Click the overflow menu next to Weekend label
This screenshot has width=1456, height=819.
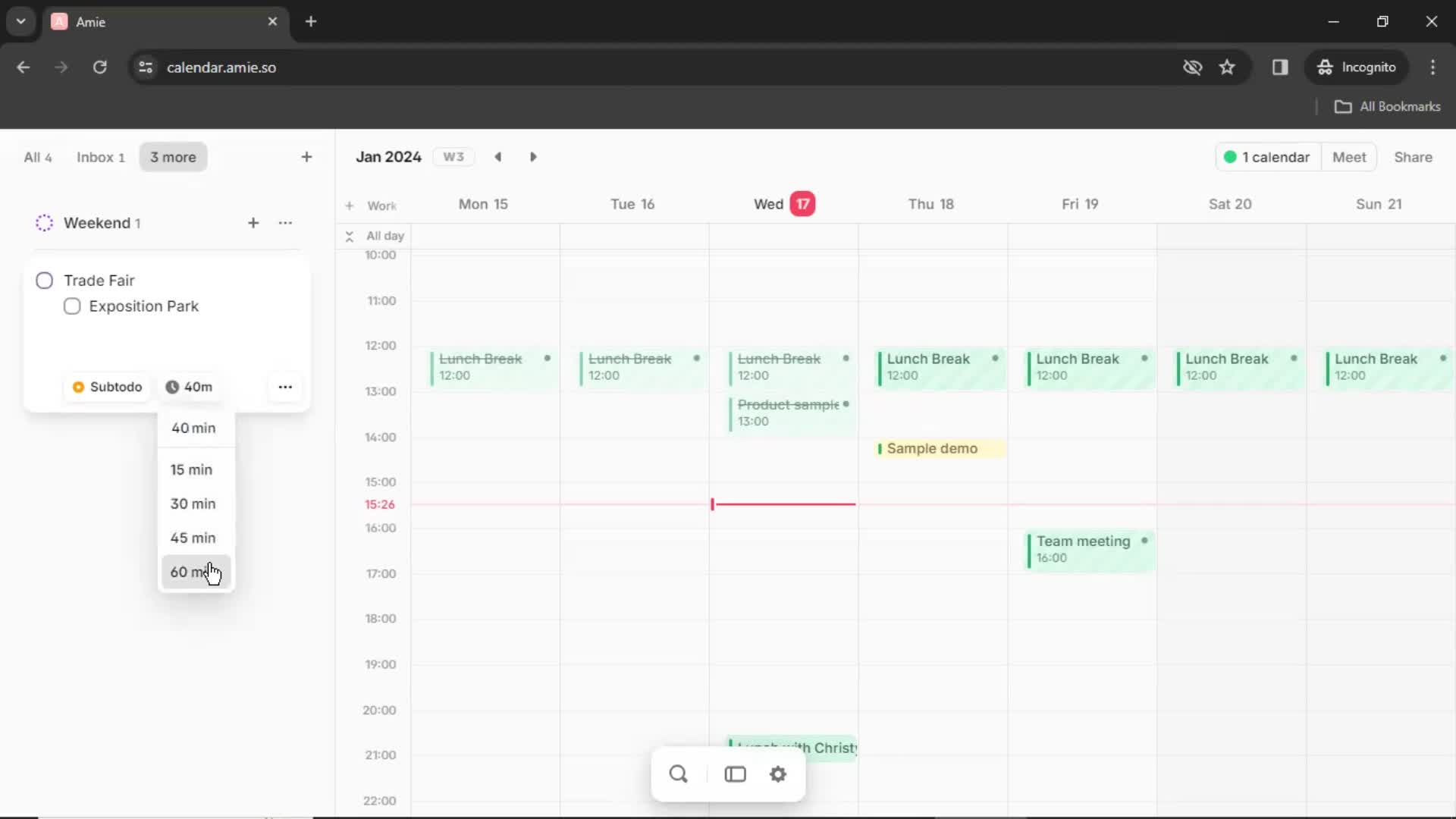coord(285,222)
